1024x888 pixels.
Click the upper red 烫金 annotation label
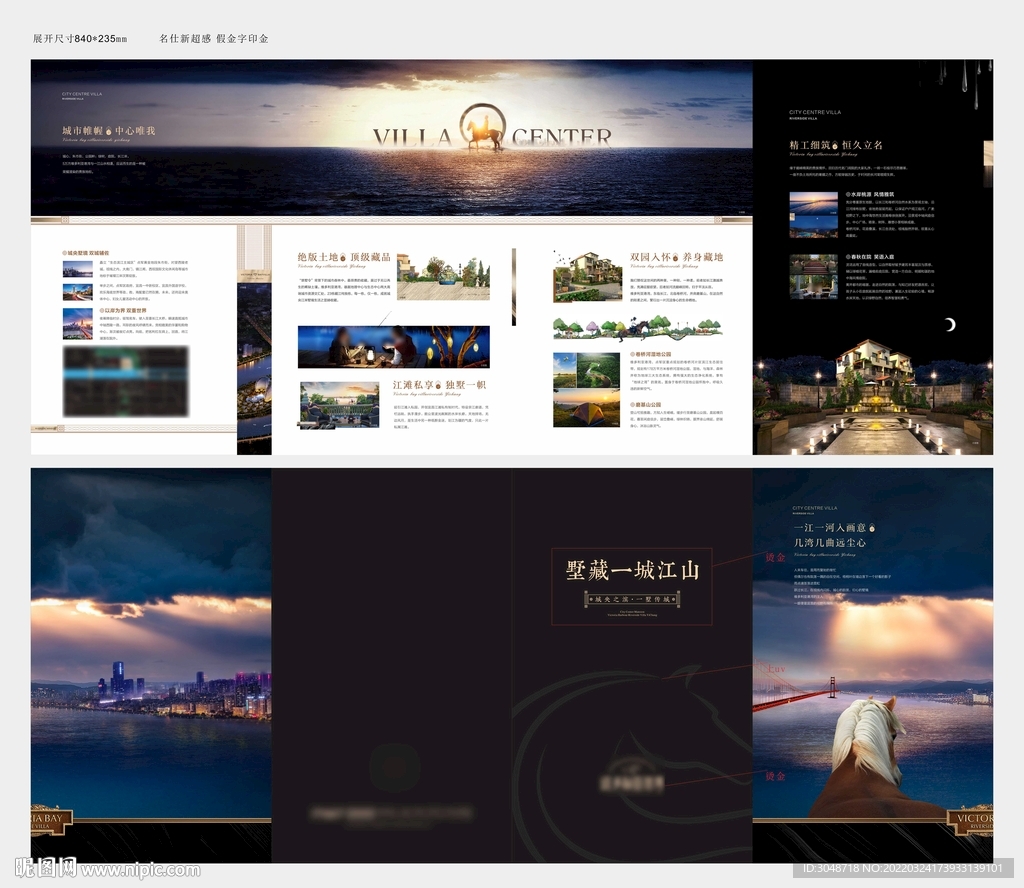[x=775, y=557]
